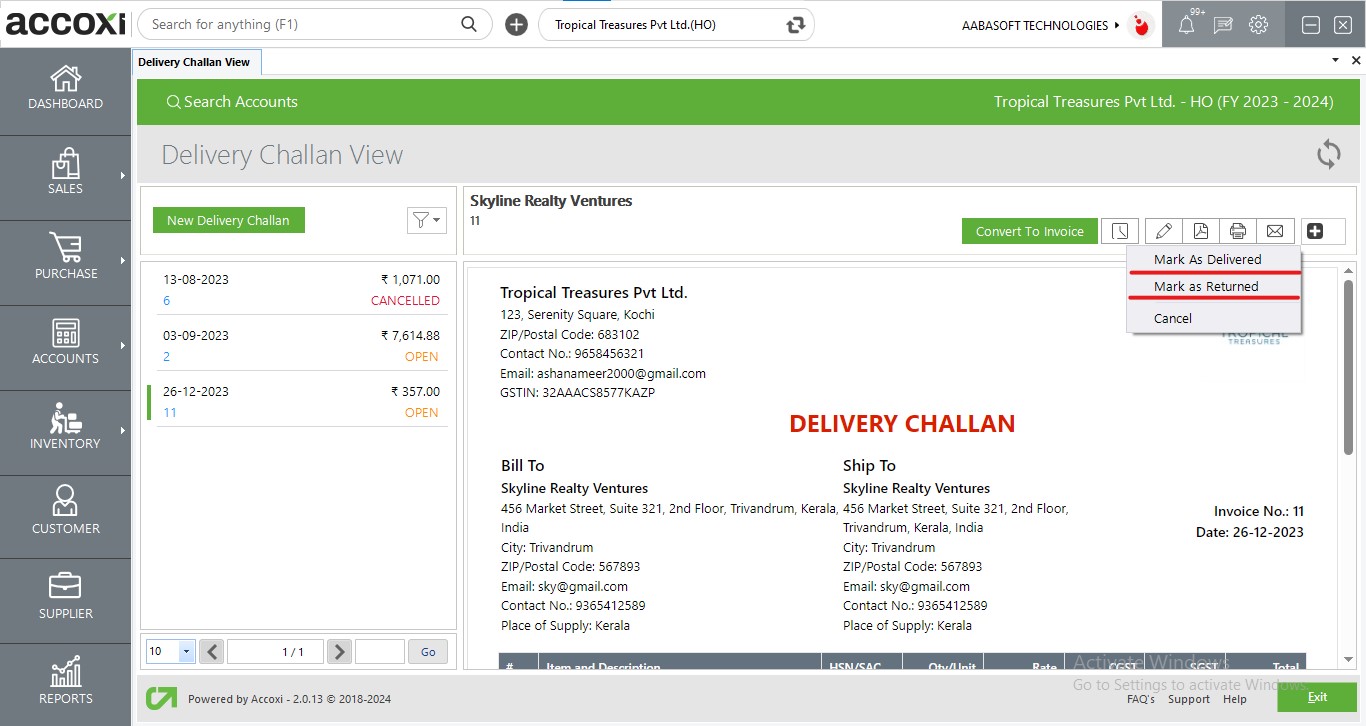Click the global search input field
The width and height of the screenshot is (1366, 726).
click(x=302, y=24)
